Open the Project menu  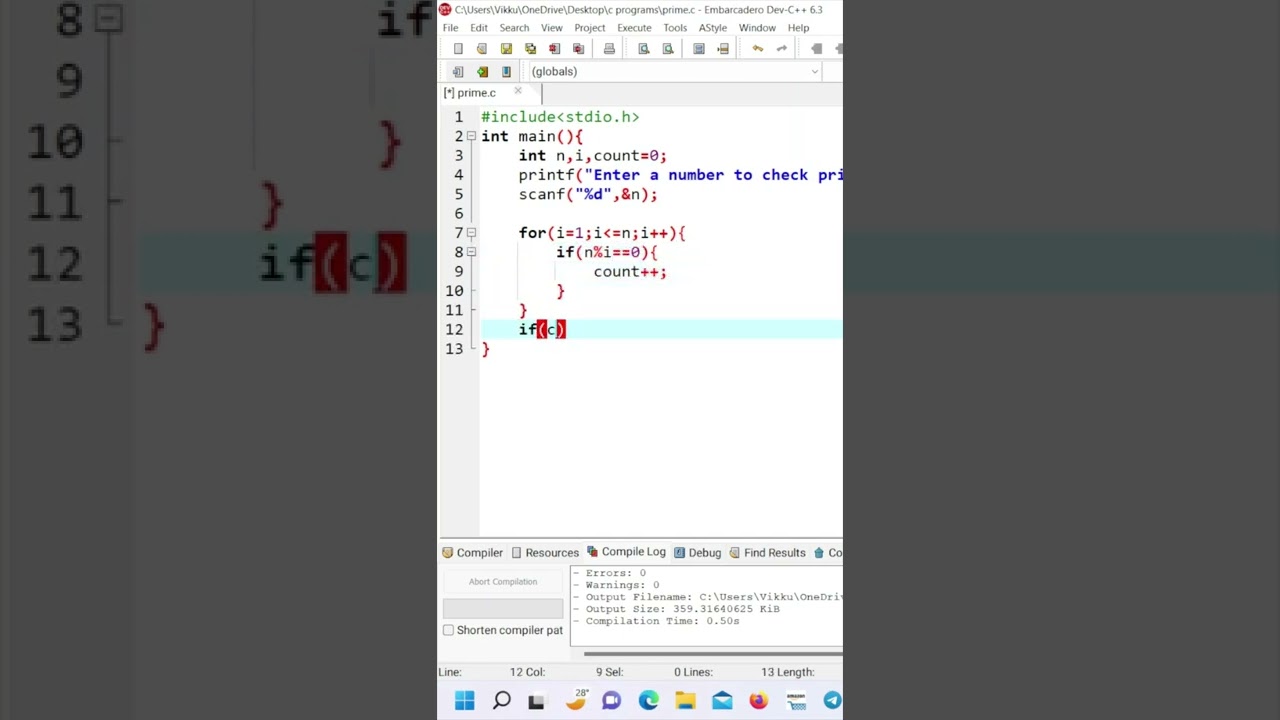590,28
